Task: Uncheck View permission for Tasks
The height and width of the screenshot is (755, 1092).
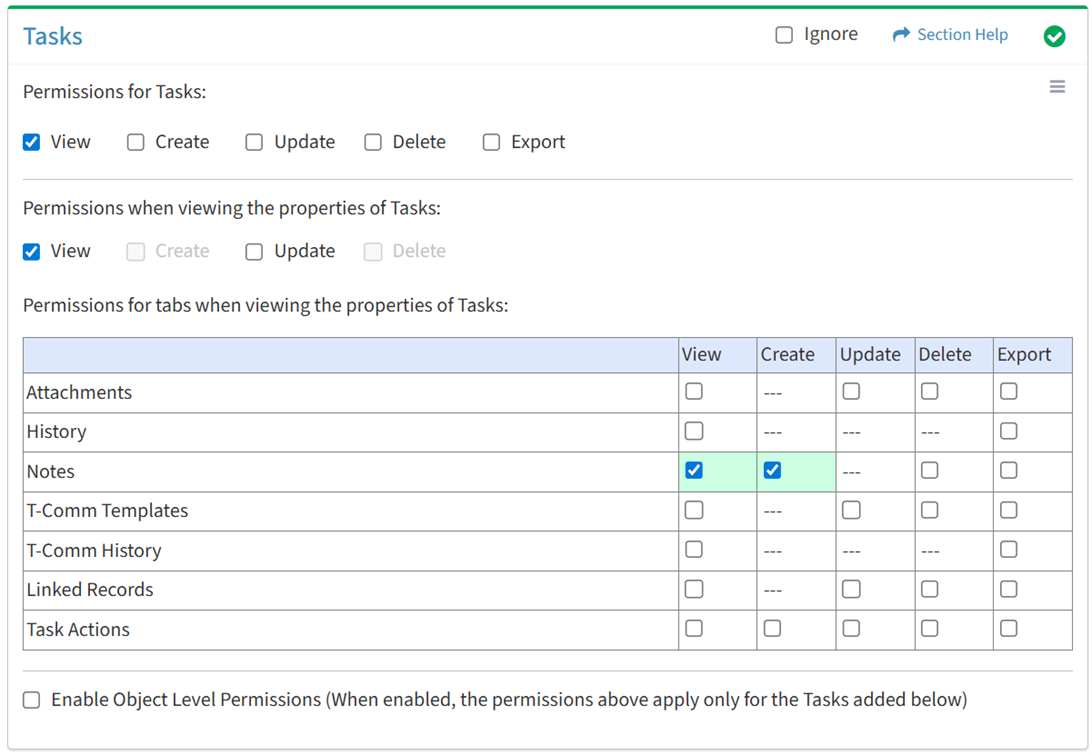Action: [32, 142]
